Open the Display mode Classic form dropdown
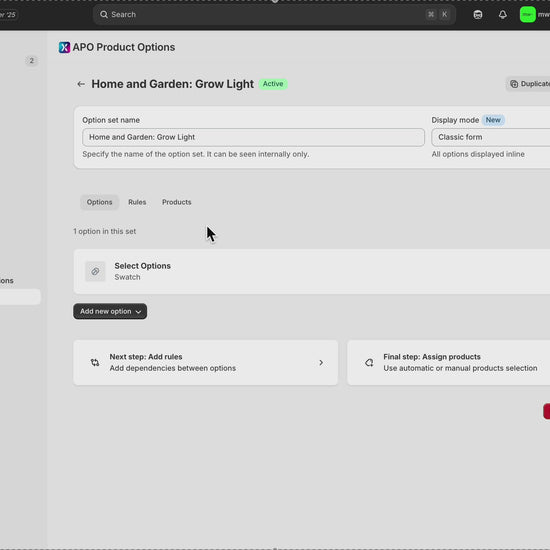Image resolution: width=550 pixels, height=550 pixels. click(x=491, y=137)
